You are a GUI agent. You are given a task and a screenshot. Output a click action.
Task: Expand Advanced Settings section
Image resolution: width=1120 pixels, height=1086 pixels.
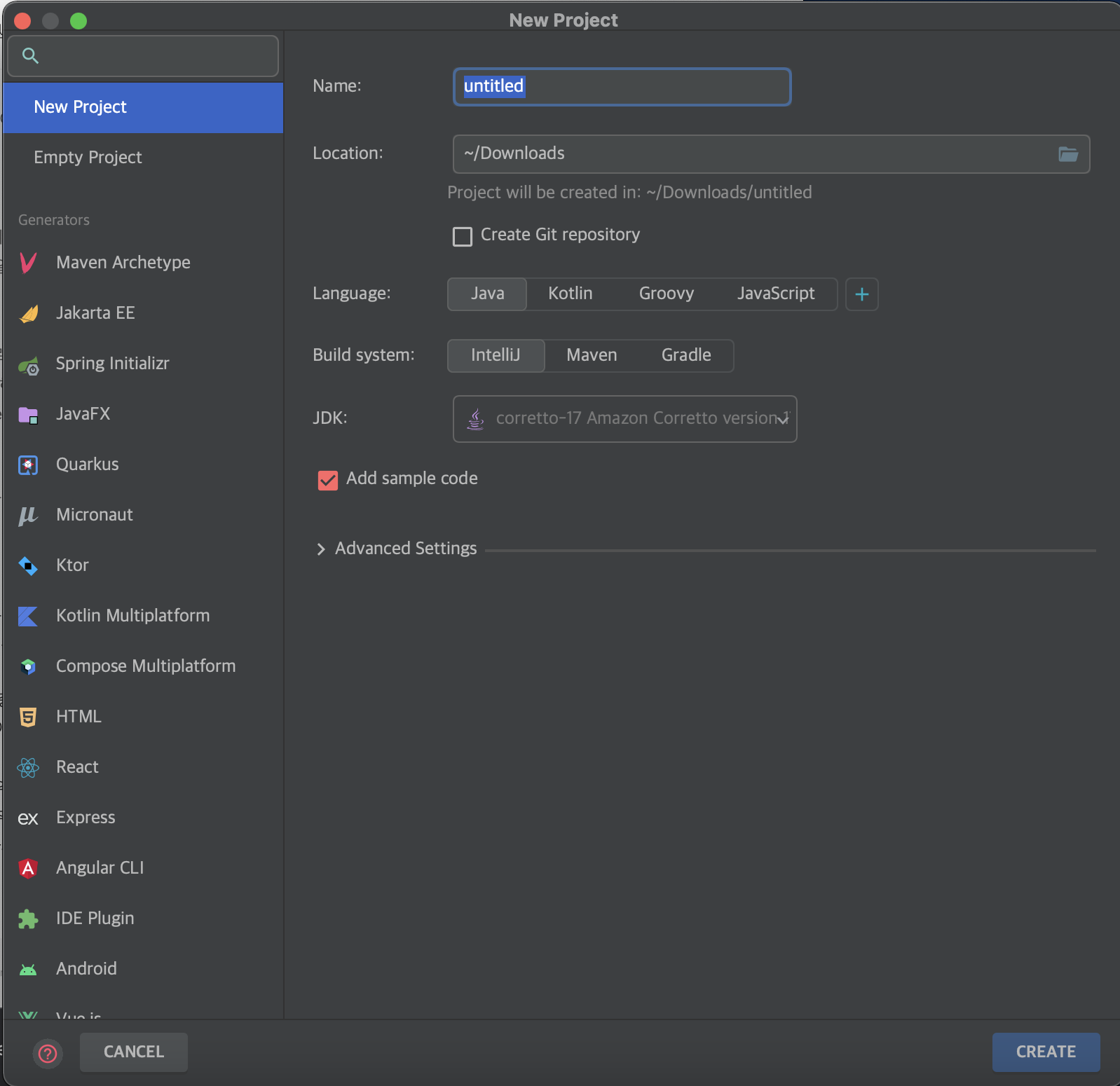pos(321,549)
